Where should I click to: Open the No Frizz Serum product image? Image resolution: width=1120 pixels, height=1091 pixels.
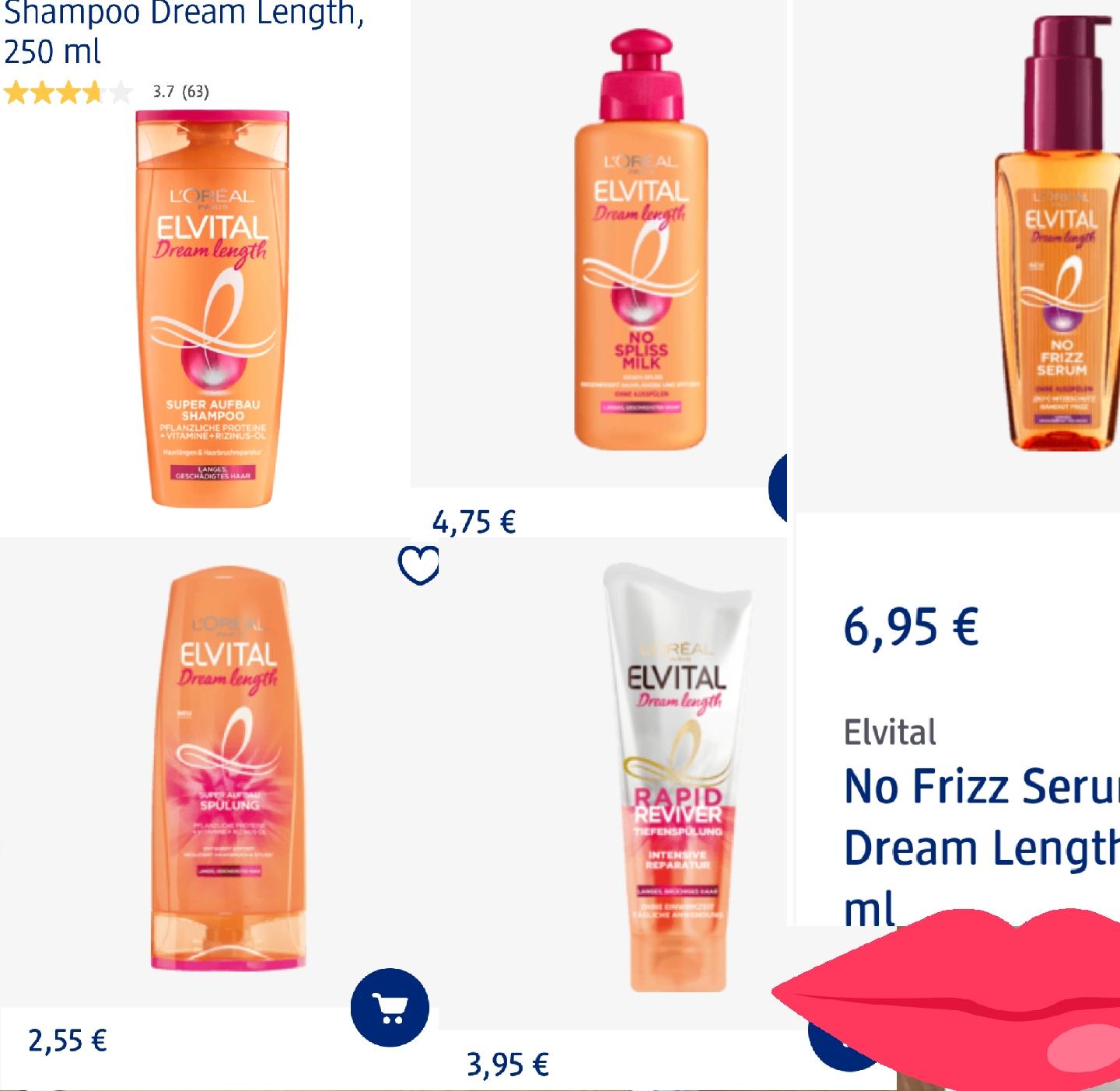1062,233
